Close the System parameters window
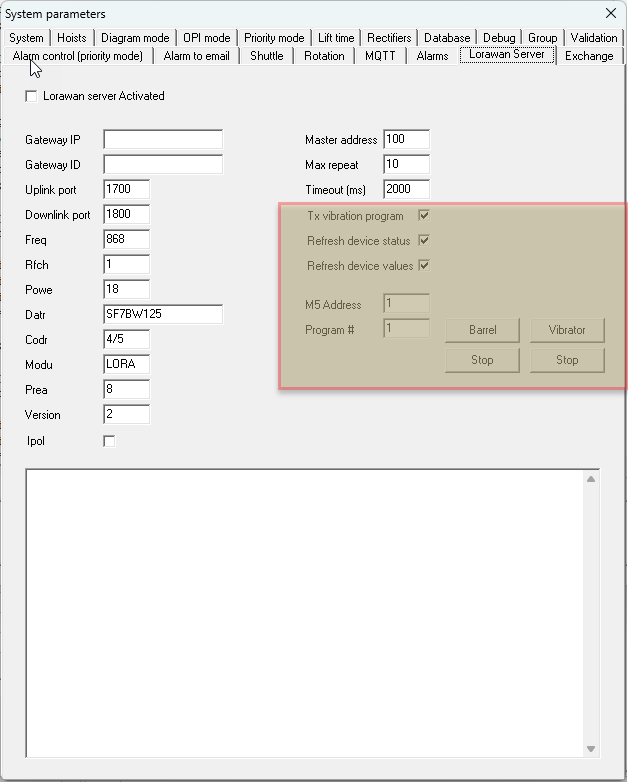Screen dimensions: 628x782 (611, 13)
